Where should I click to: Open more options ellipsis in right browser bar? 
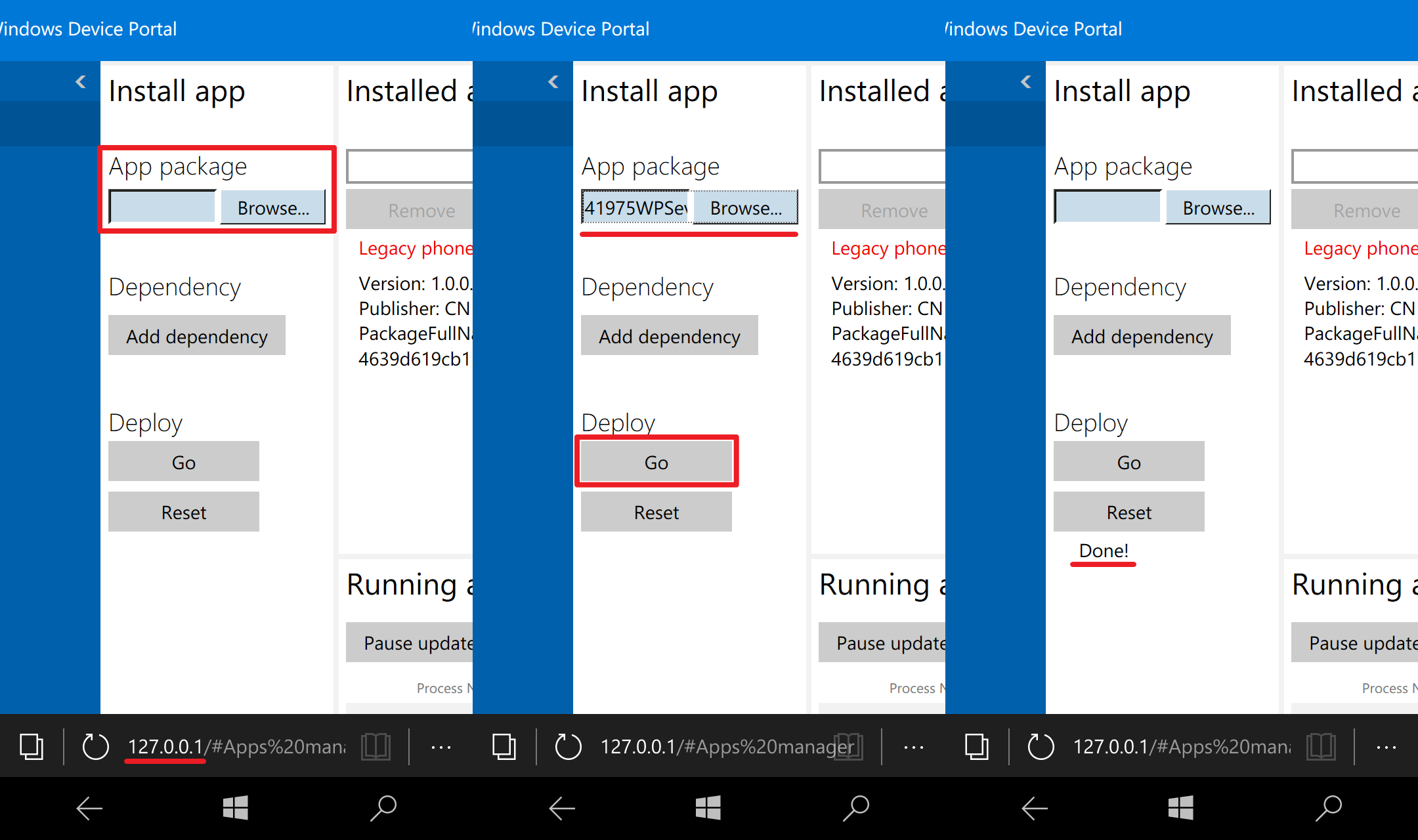[x=1386, y=747]
